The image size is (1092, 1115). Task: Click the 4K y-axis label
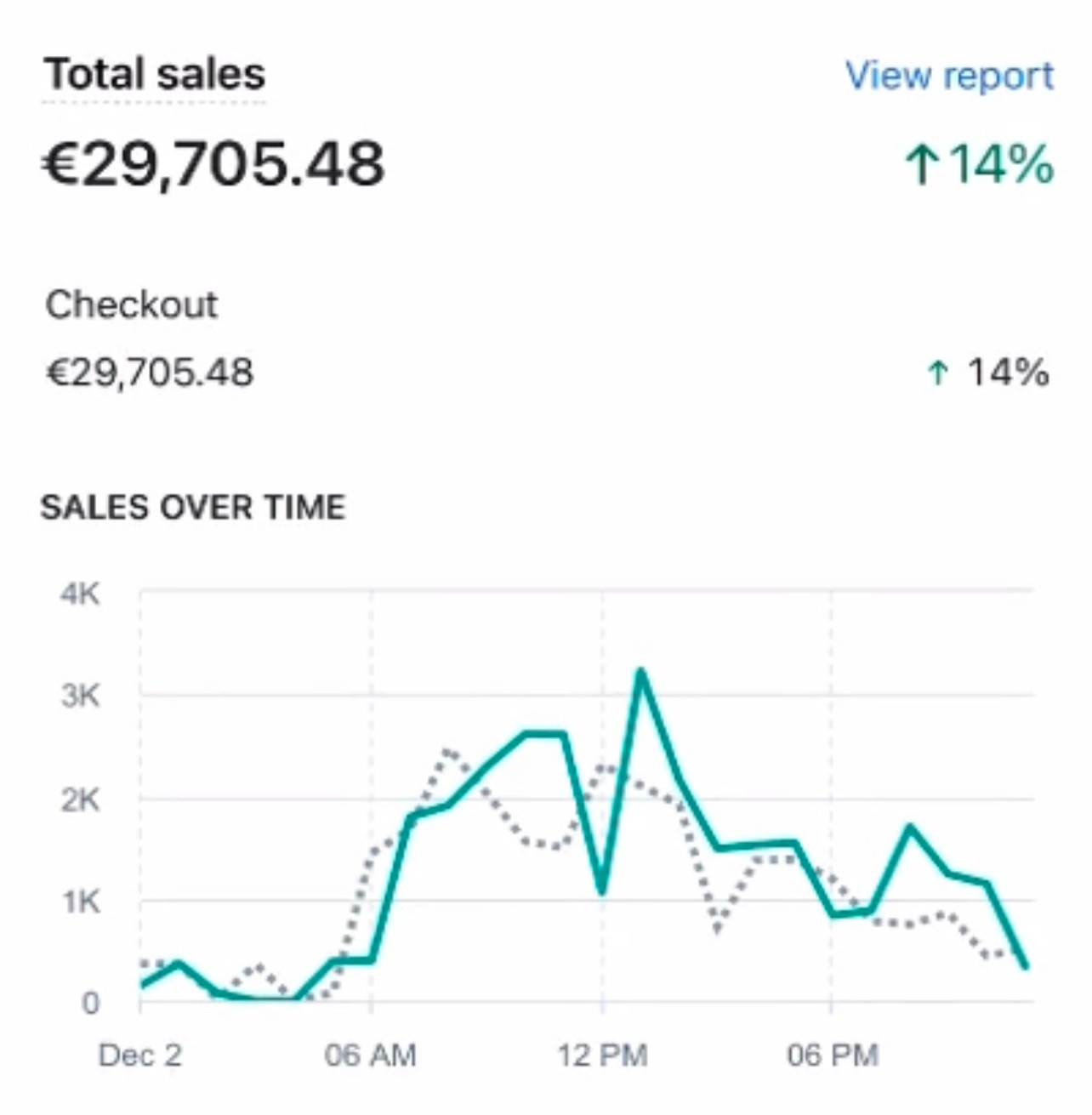pyautogui.click(x=80, y=594)
